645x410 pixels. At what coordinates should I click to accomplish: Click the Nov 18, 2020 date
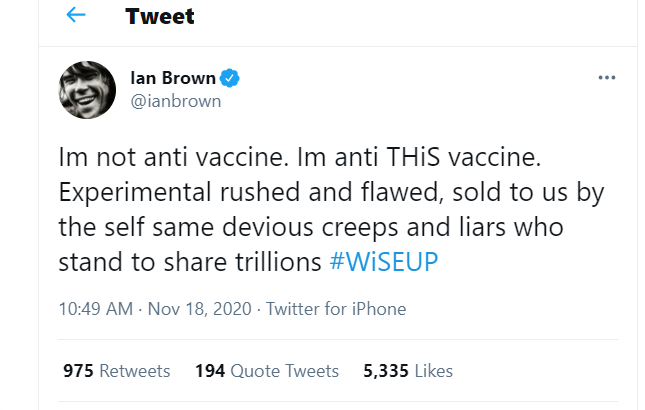pos(199,309)
